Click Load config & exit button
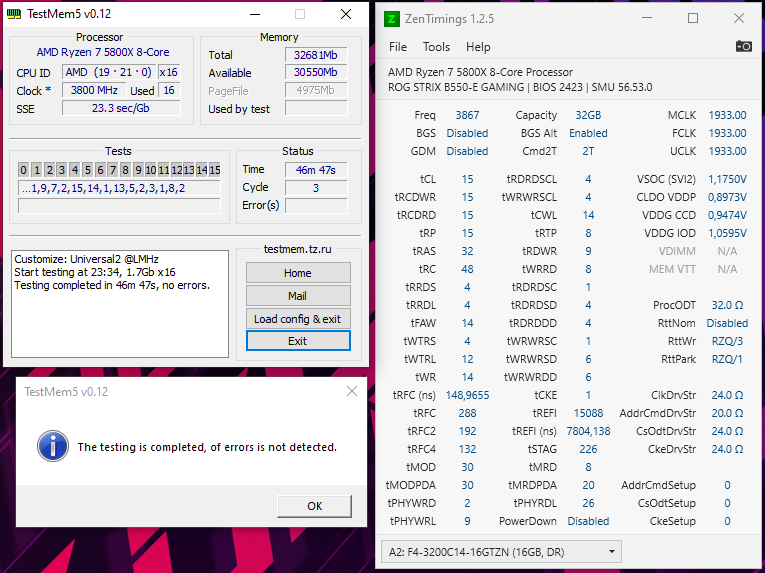 (x=298, y=319)
